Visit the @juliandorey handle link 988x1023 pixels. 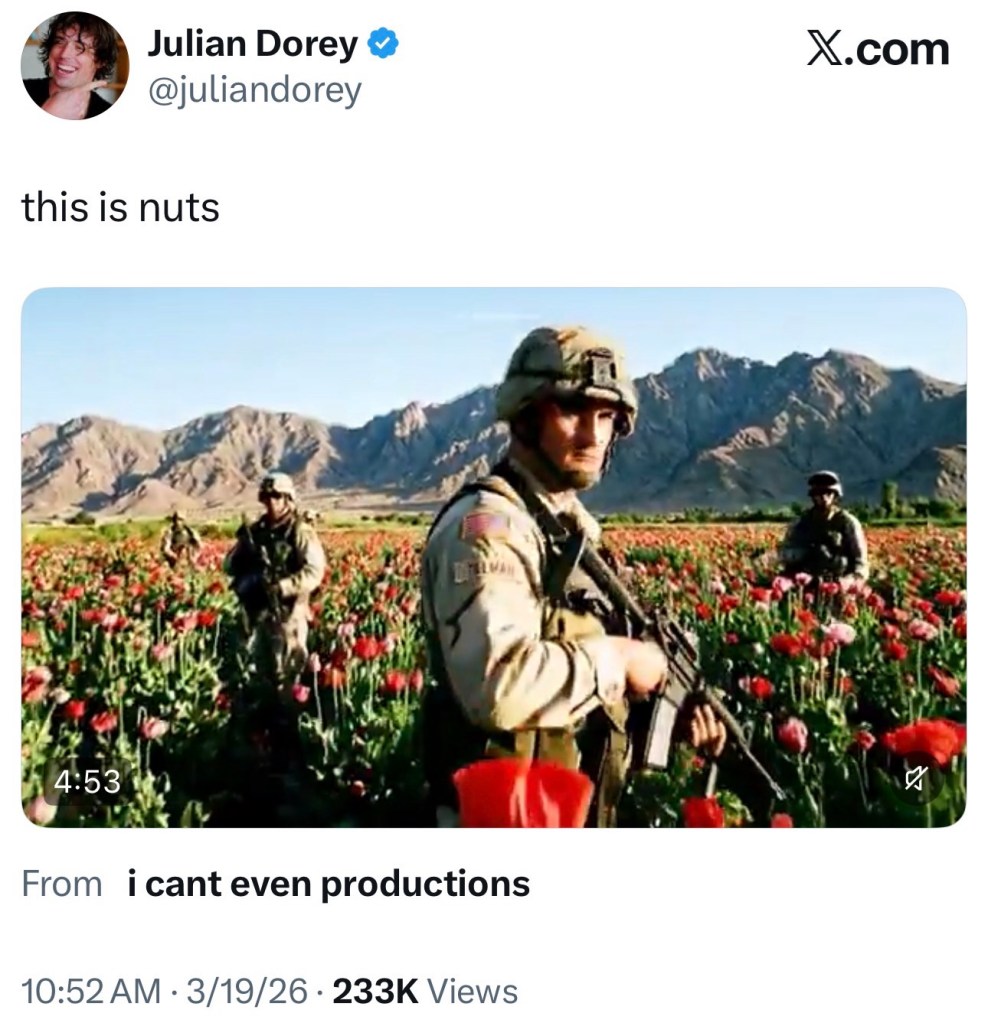point(254,91)
